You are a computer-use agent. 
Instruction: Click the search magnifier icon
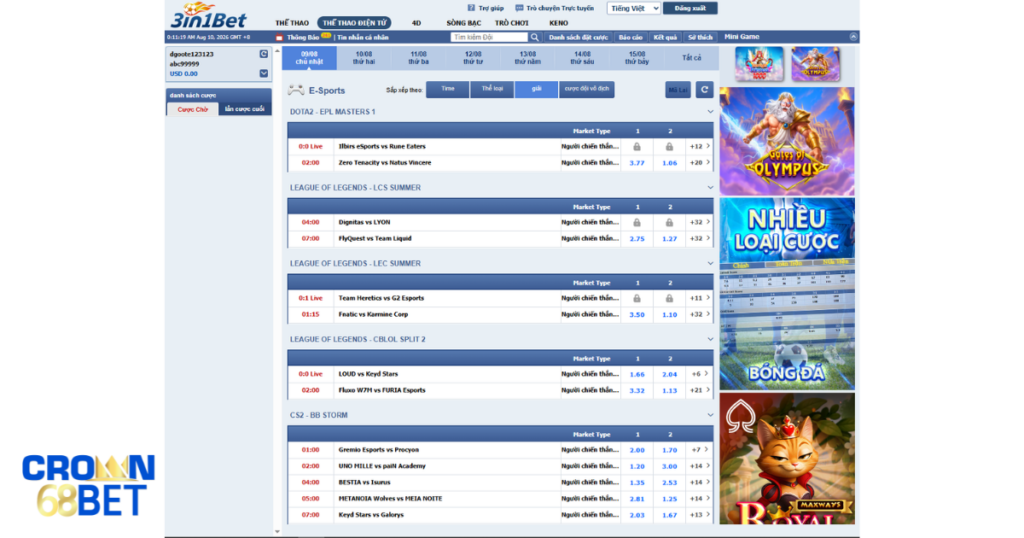pos(535,37)
